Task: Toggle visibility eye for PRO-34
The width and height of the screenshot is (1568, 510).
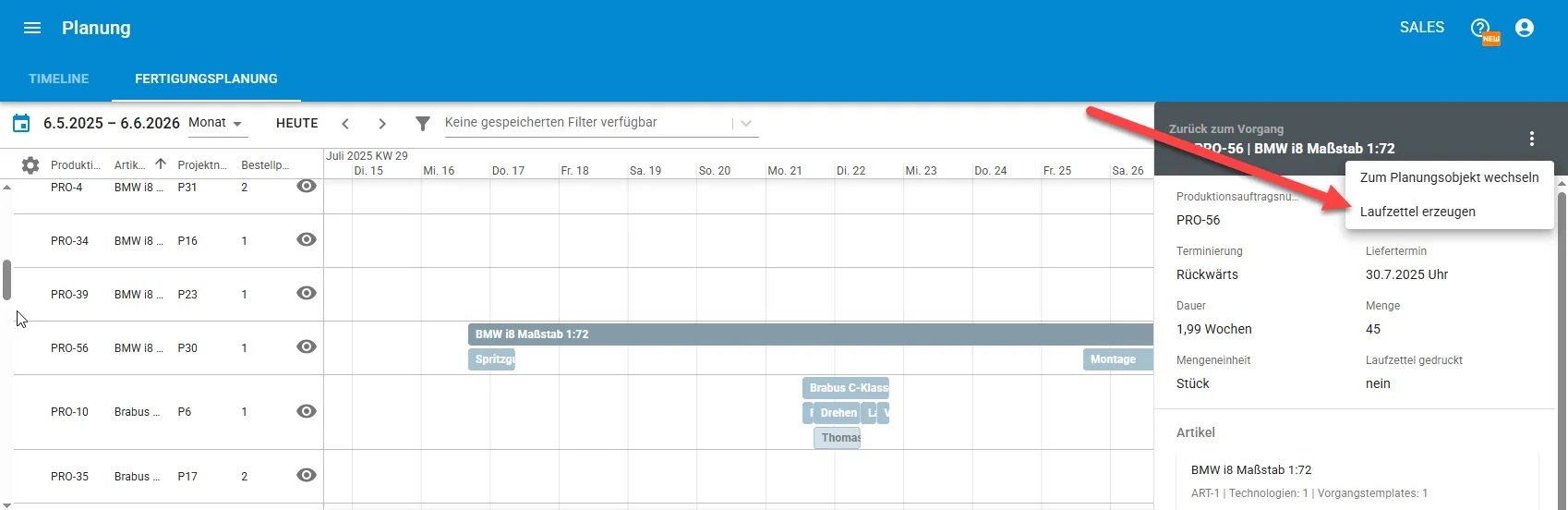Action: tap(307, 239)
